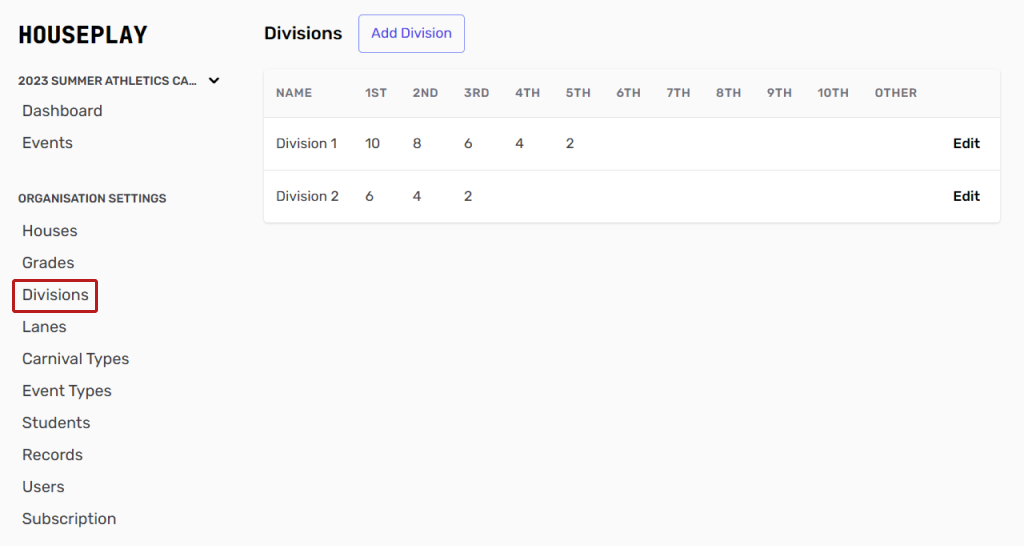This screenshot has width=1024, height=546.
Task: Click the Division 1 row name
Action: click(306, 144)
